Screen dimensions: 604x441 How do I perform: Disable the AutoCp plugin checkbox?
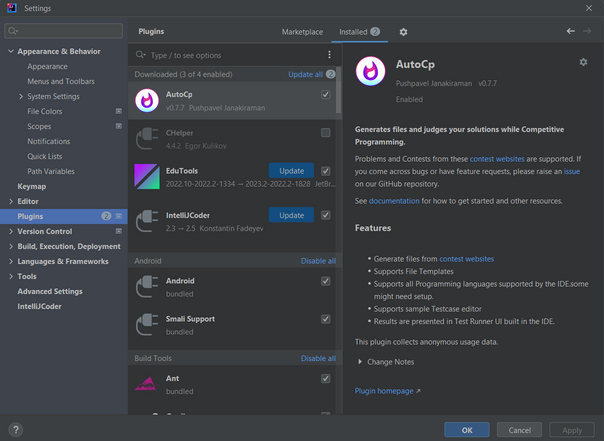[326, 95]
